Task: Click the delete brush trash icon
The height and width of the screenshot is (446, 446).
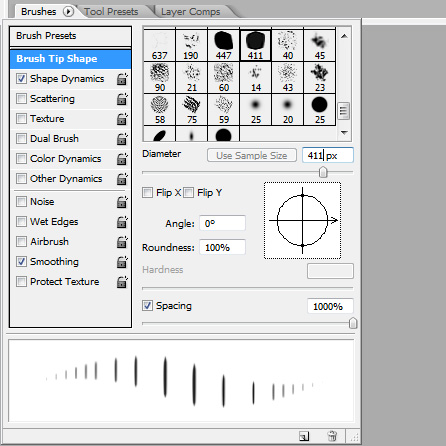Action: pyautogui.click(x=332, y=436)
